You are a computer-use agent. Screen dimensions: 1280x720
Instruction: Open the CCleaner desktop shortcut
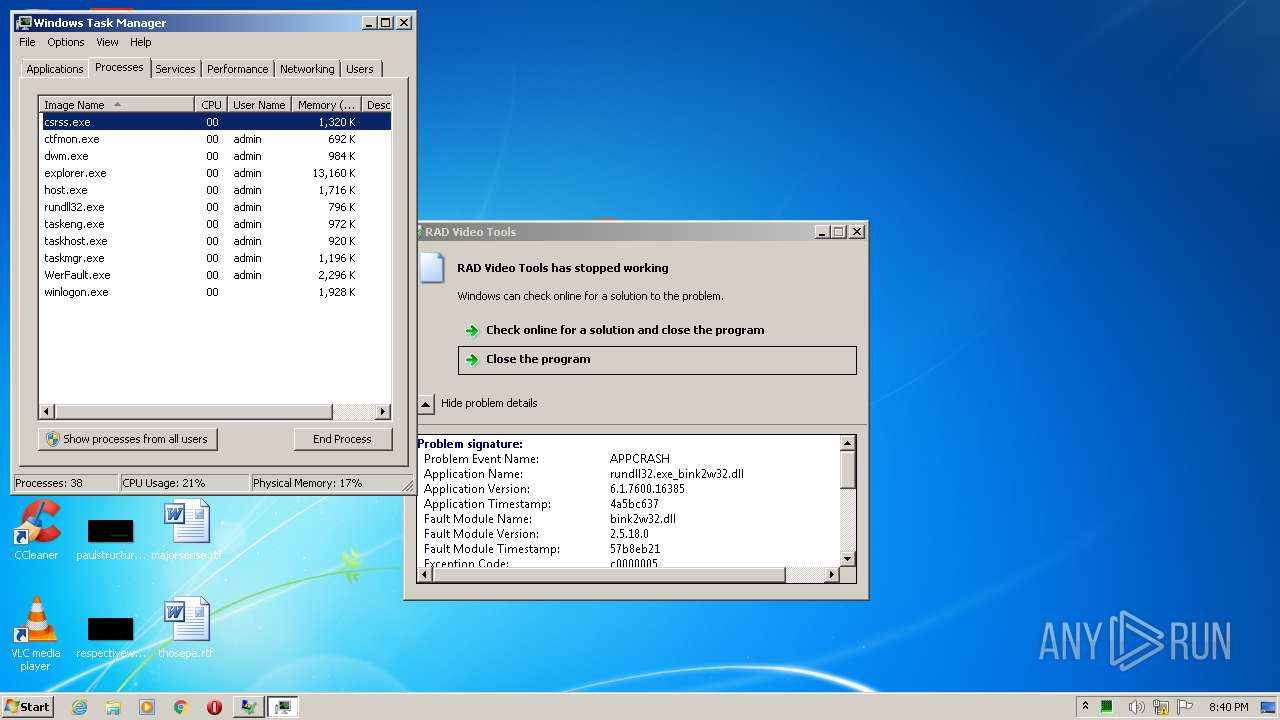click(x=36, y=528)
